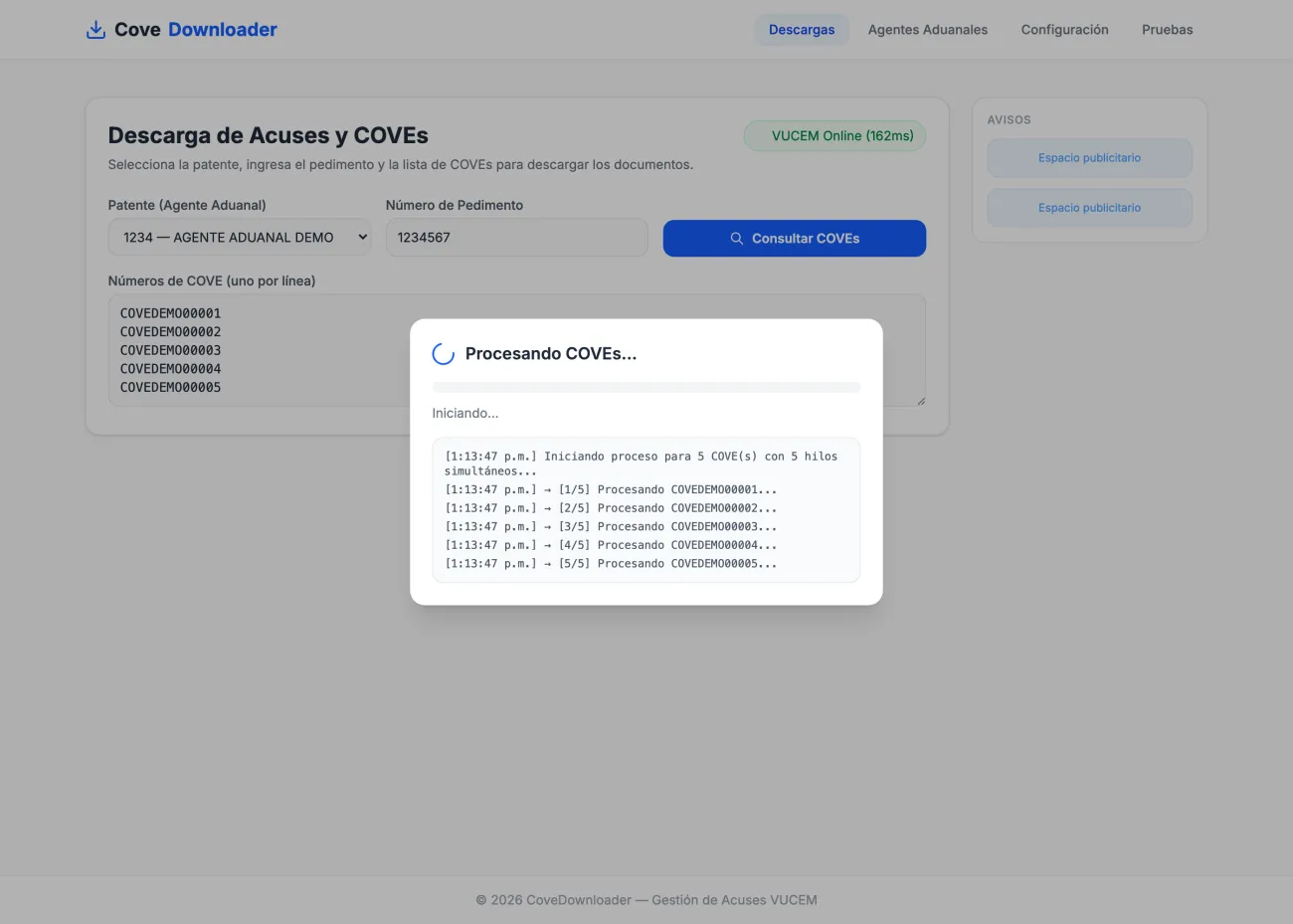Click COVEDEM000003 line in the textarea
Viewport: 1293px width, 924px height.
pyautogui.click(x=171, y=350)
